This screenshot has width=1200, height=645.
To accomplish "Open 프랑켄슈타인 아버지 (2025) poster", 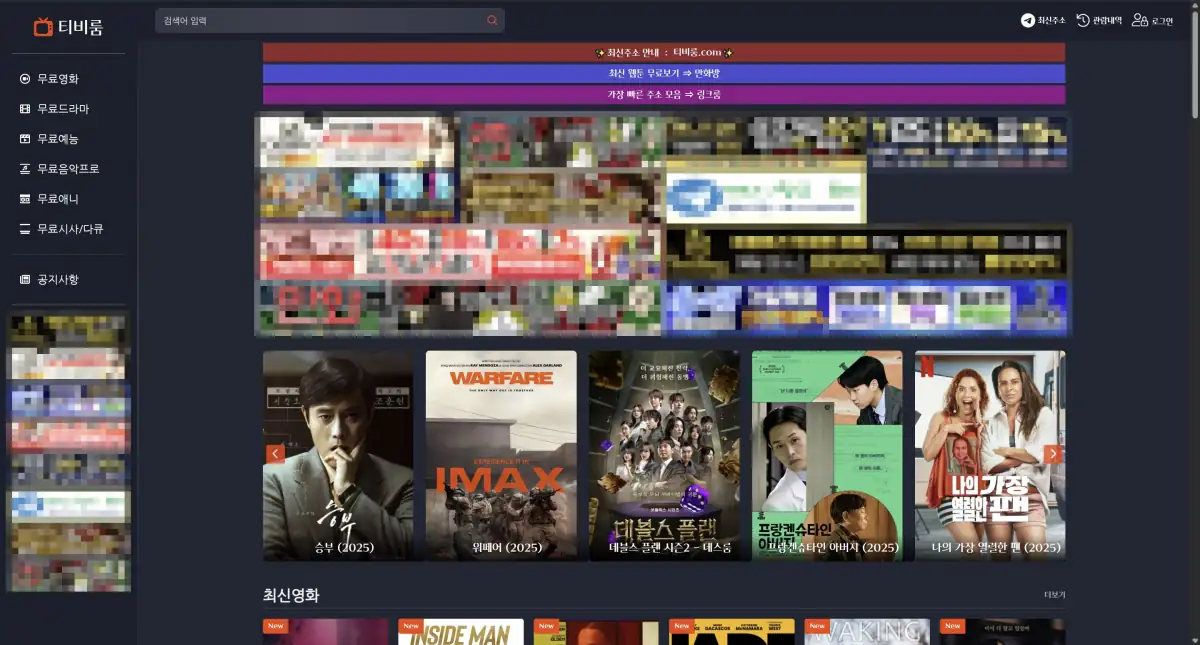I will (x=827, y=455).
